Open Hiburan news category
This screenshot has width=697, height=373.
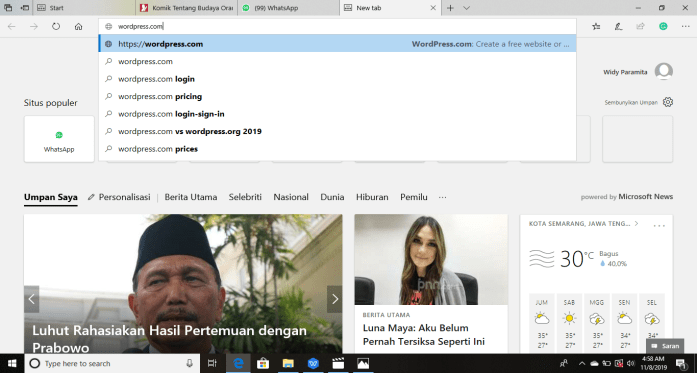click(x=372, y=197)
